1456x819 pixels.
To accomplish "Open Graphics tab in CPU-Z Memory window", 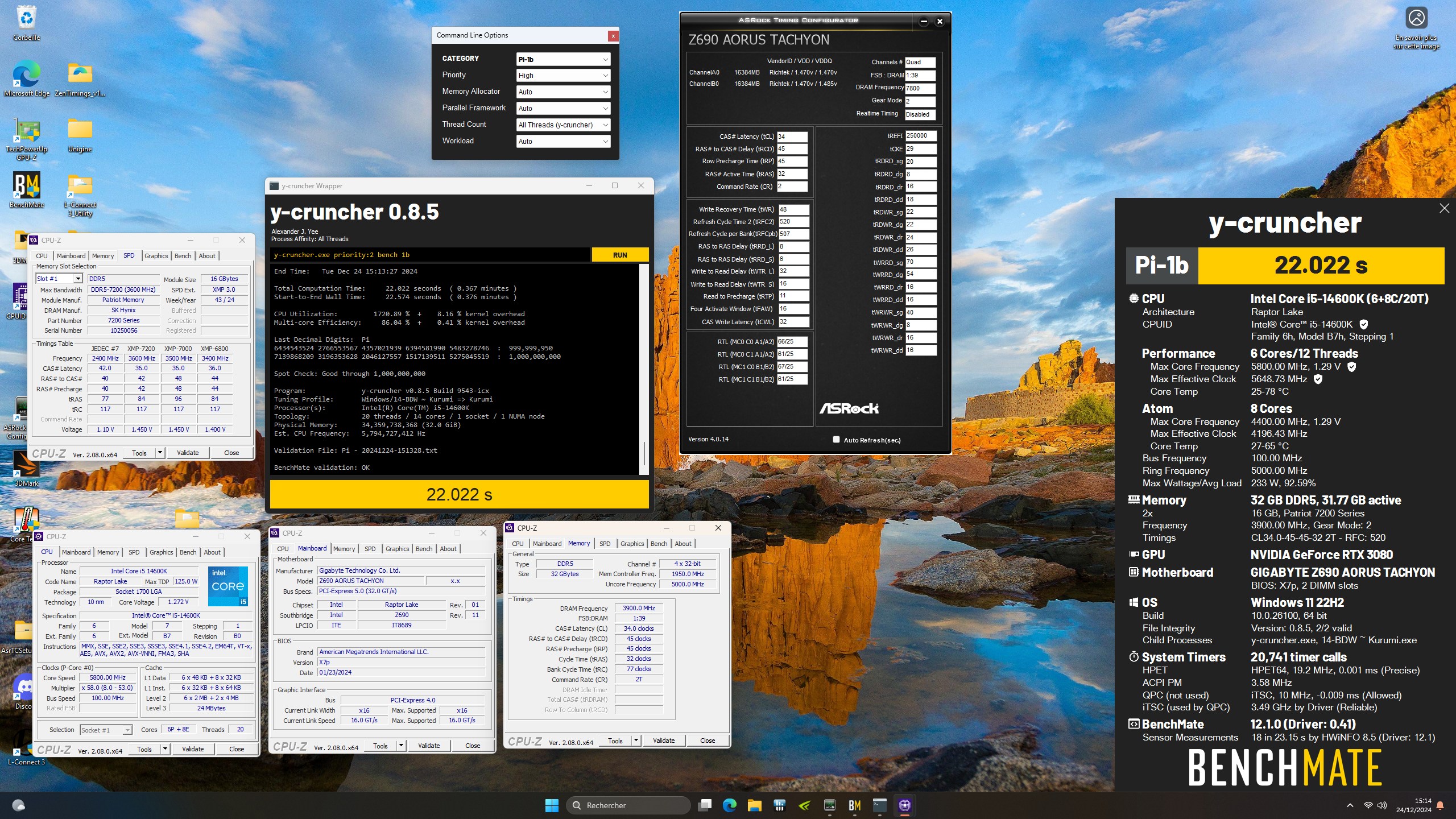I will [632, 544].
